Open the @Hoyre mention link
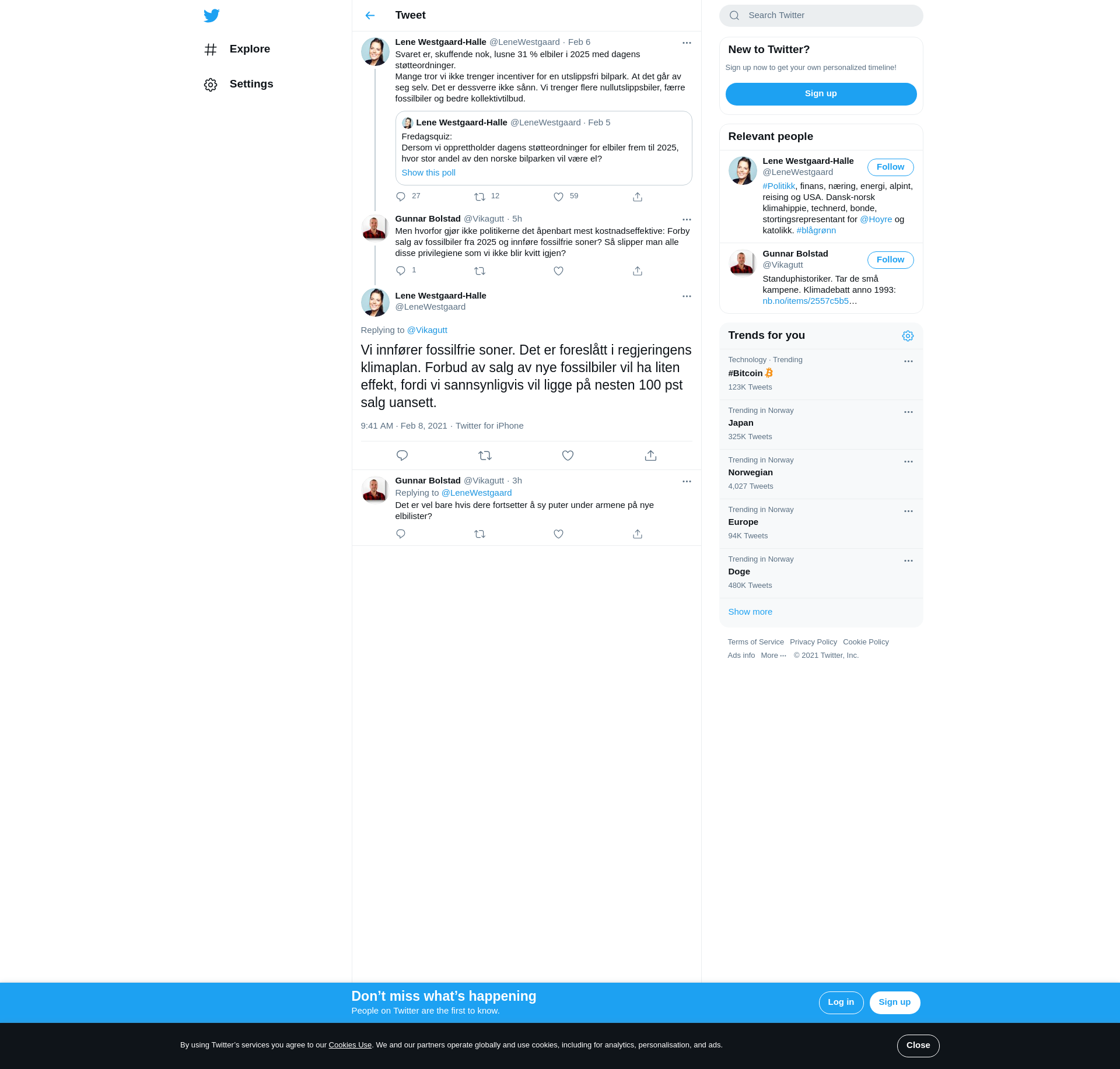The width and height of the screenshot is (1120, 1069). click(876, 219)
